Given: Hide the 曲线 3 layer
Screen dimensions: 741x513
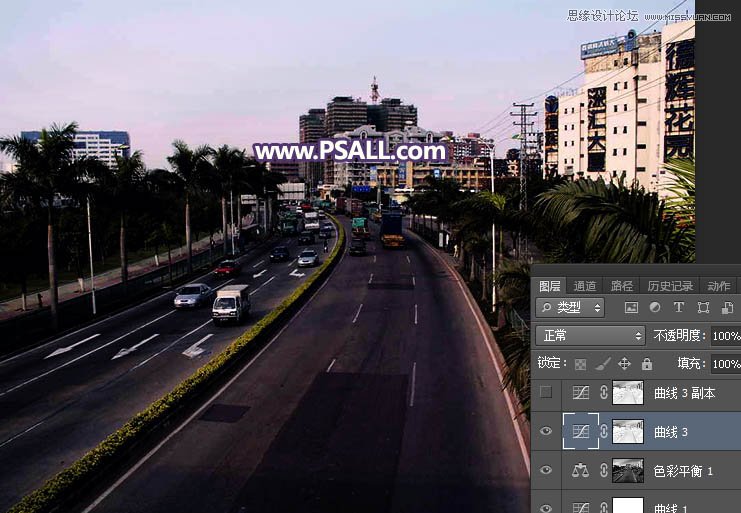Looking at the screenshot, I should 546,432.
